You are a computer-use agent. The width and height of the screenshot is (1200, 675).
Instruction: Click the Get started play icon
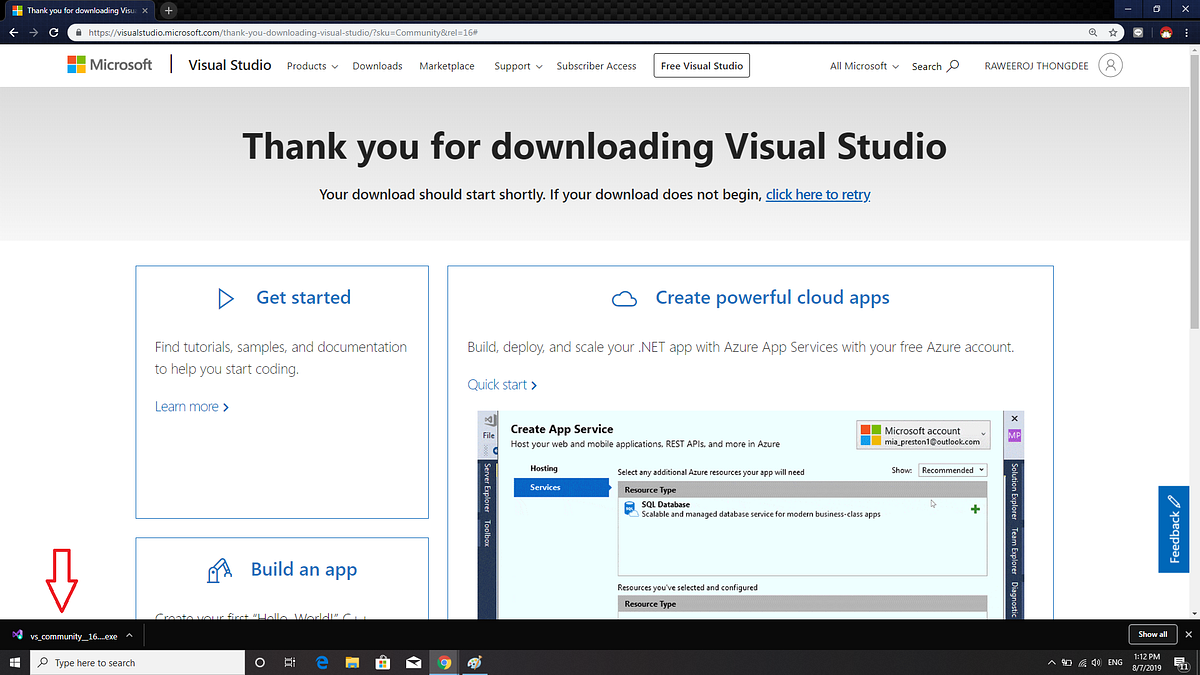(x=226, y=298)
